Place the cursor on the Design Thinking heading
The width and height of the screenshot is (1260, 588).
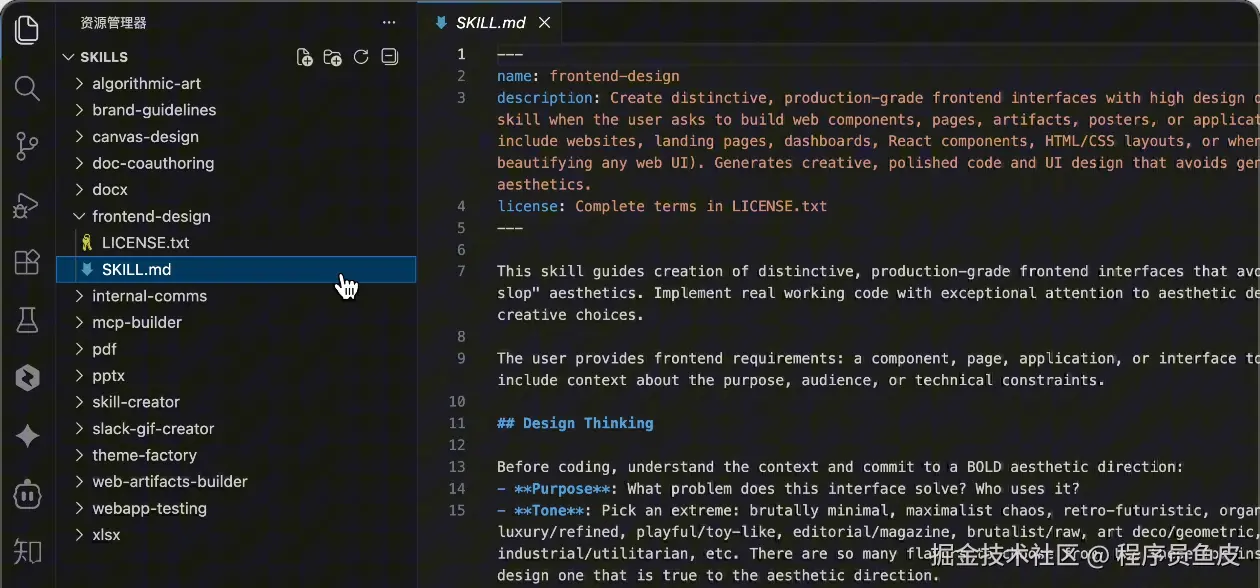coord(588,423)
